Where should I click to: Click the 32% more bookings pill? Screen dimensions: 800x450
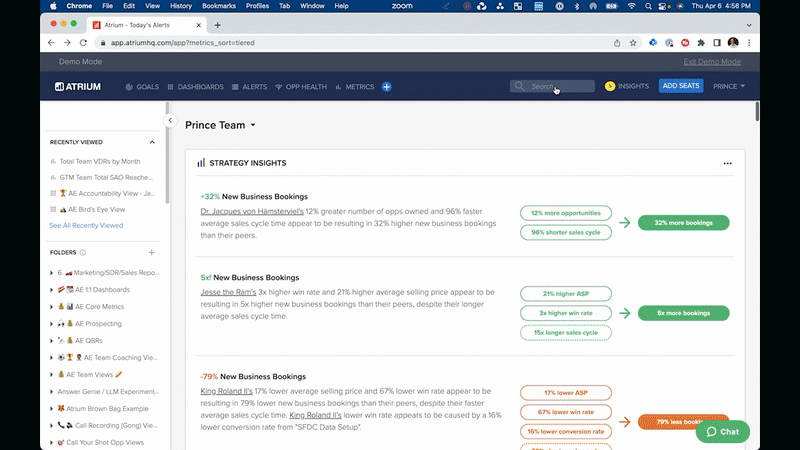(x=684, y=222)
